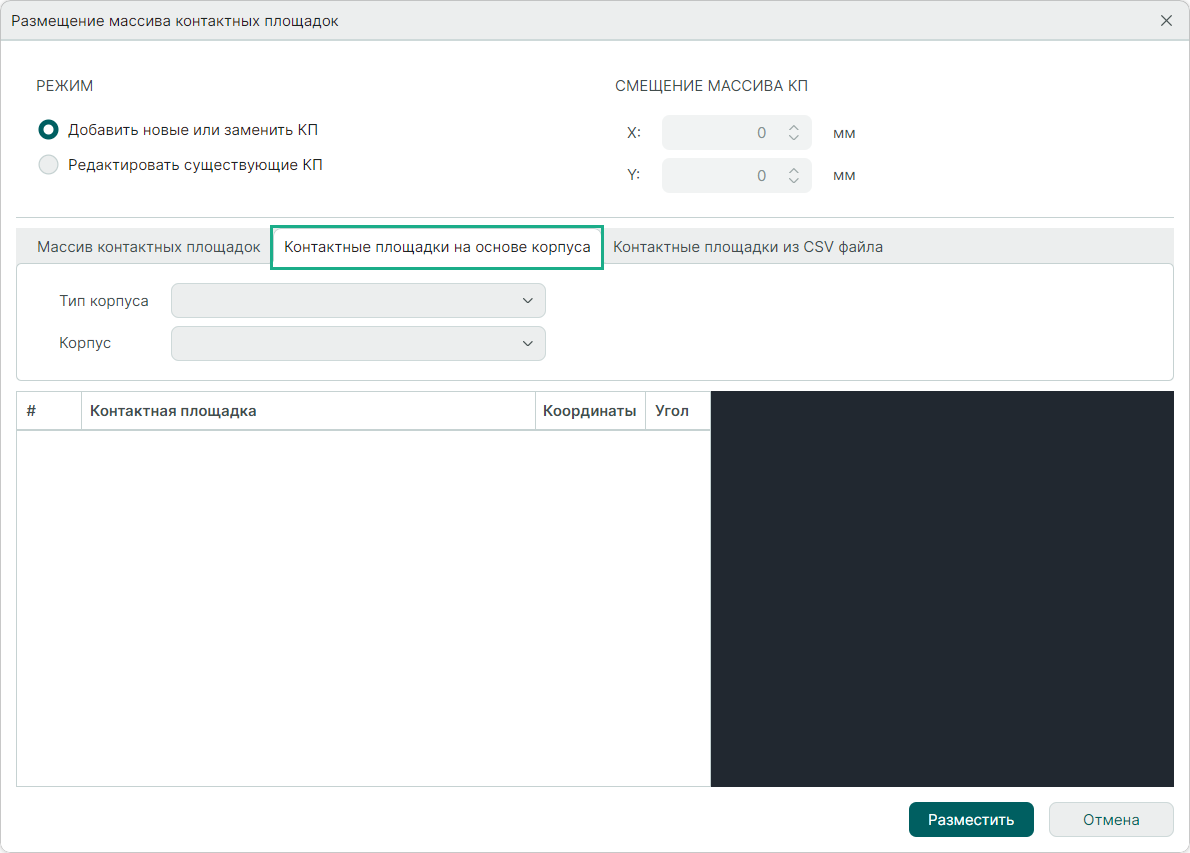This screenshot has width=1190, height=853.
Task: Increase Y offset with up arrow
Action: (794, 170)
